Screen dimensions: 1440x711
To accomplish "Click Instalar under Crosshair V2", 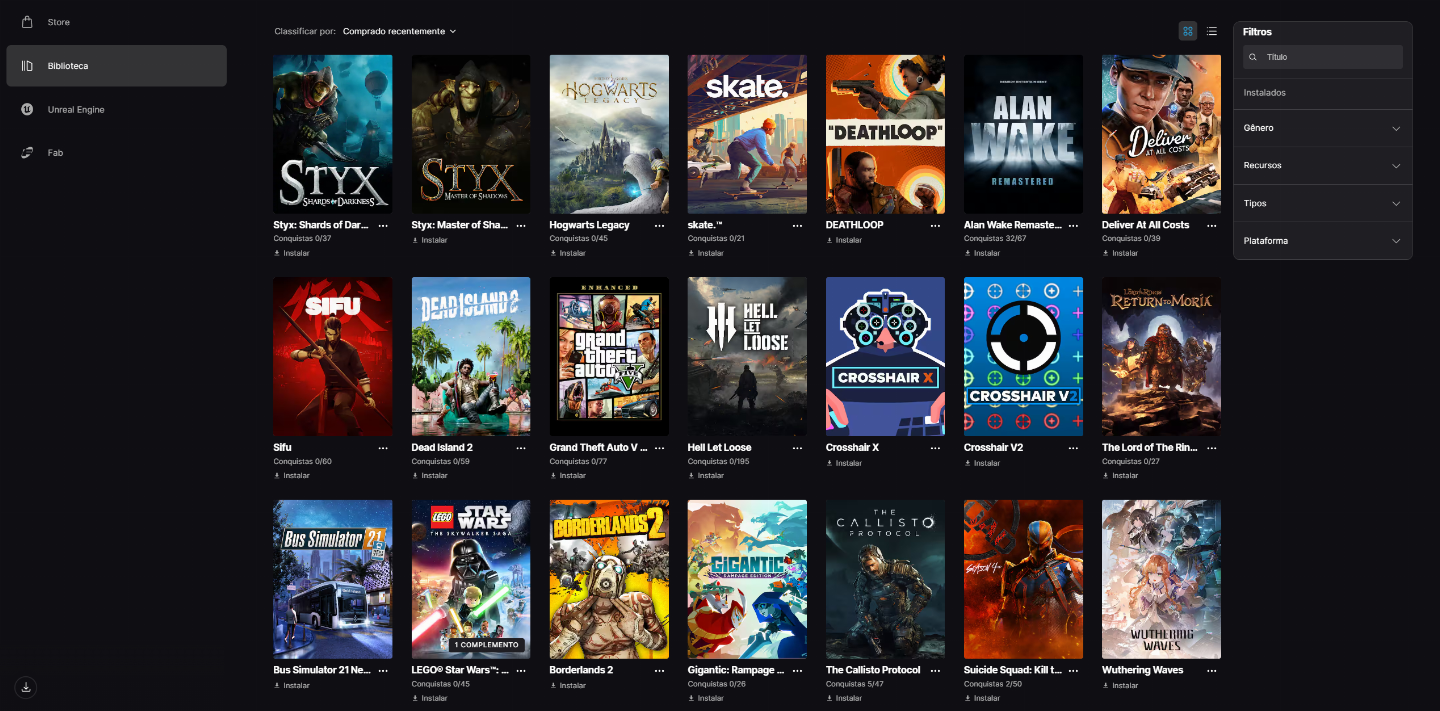I will tap(982, 463).
